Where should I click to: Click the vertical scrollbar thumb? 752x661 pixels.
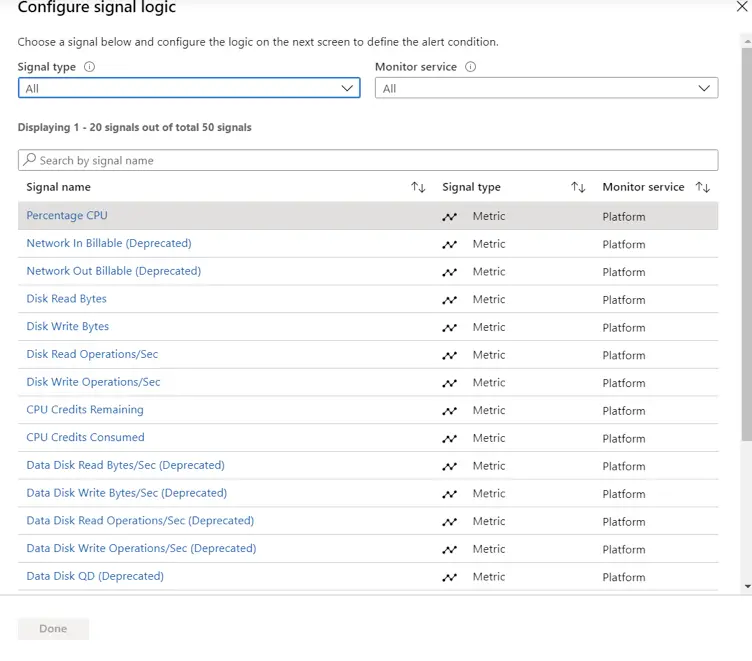[x=746, y=240]
